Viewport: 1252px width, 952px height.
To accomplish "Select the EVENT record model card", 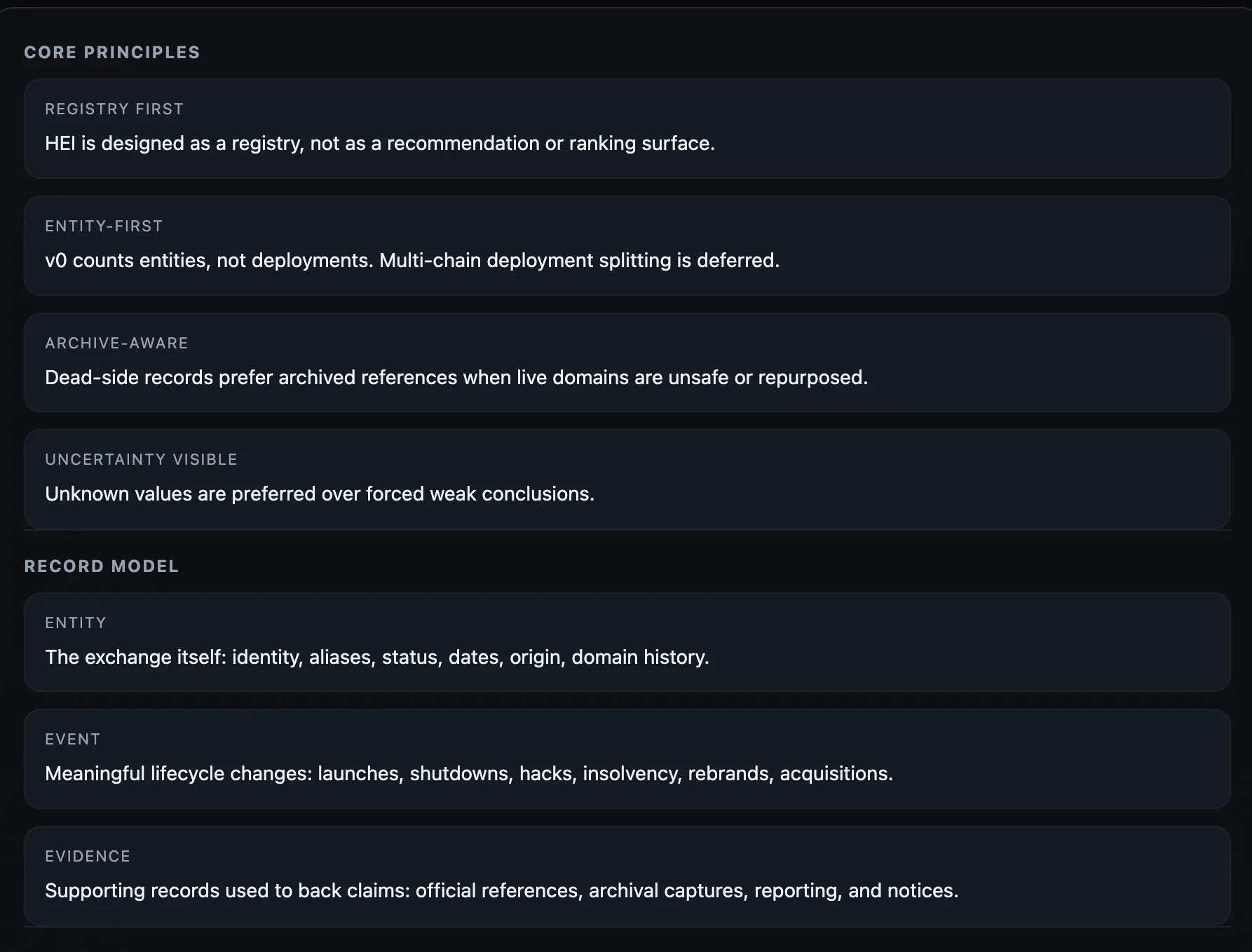I will point(627,759).
